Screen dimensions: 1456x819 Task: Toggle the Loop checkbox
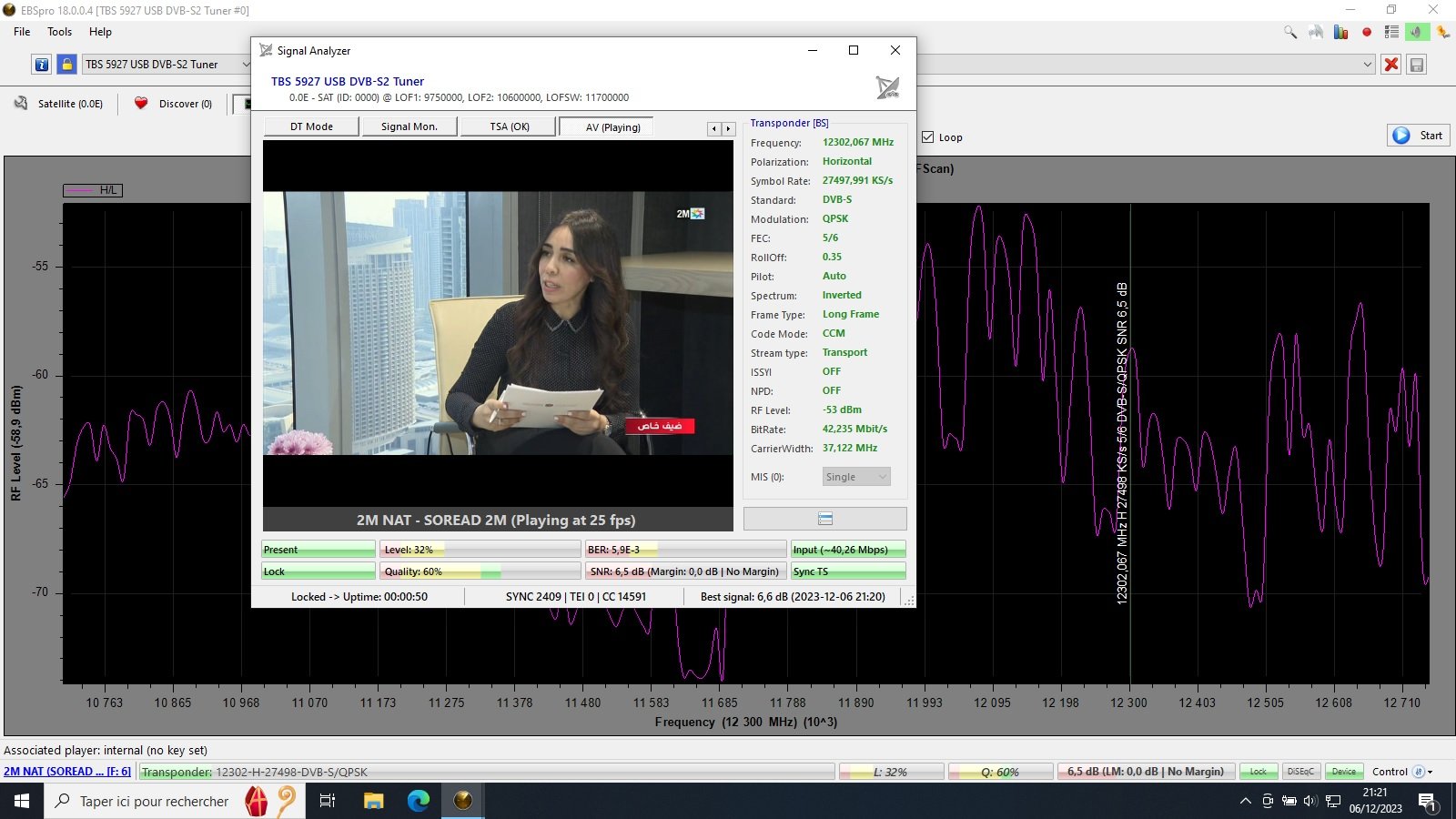coord(928,137)
